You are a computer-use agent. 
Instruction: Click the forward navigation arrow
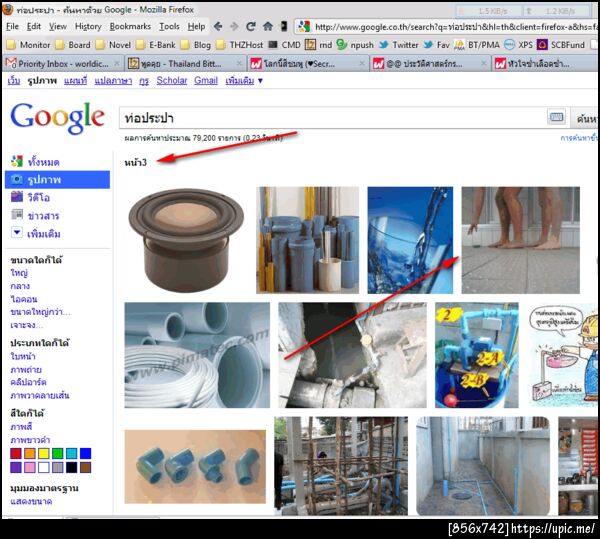pyautogui.click(x=234, y=26)
